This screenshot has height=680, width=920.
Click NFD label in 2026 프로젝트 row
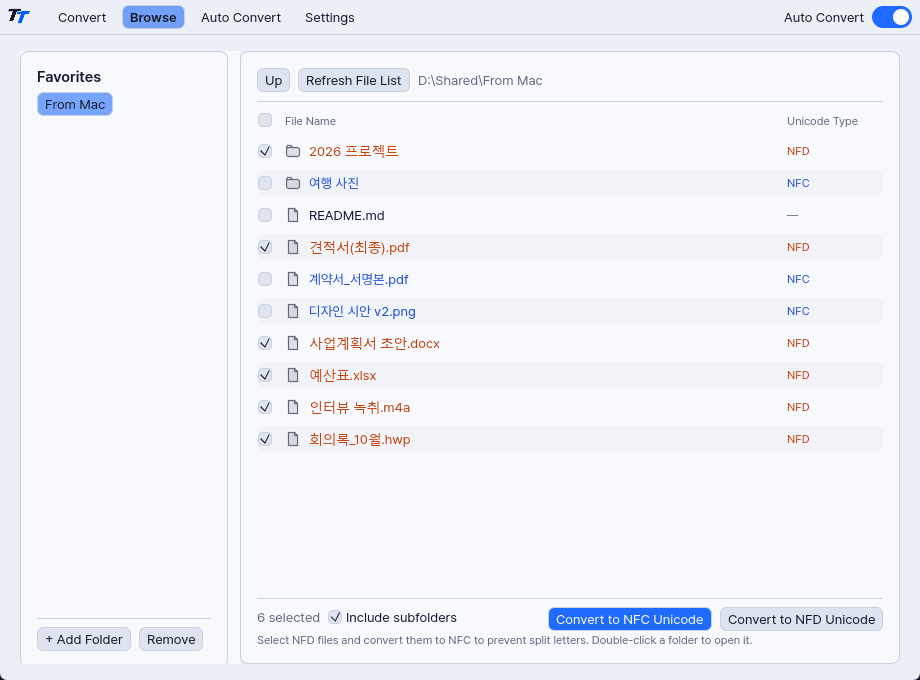click(x=798, y=151)
